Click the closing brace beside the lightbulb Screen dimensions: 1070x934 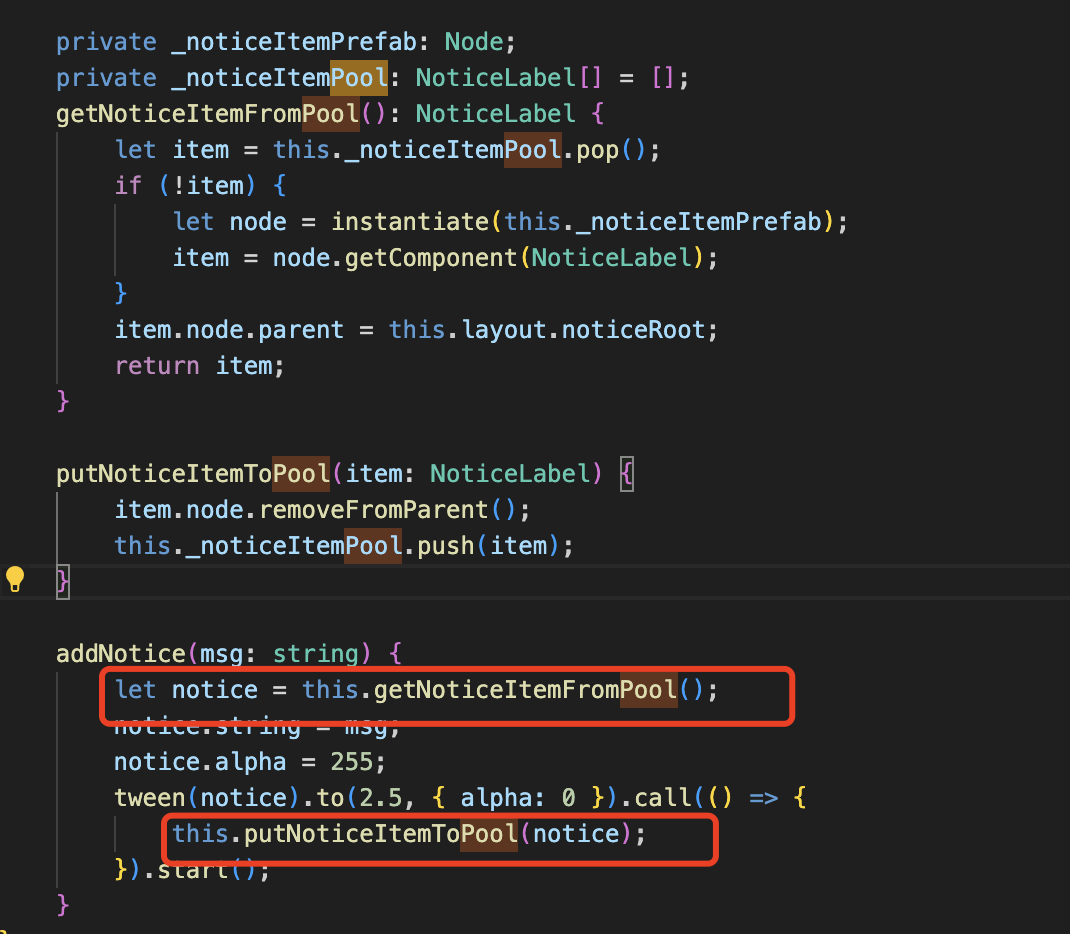pyautogui.click(x=63, y=582)
